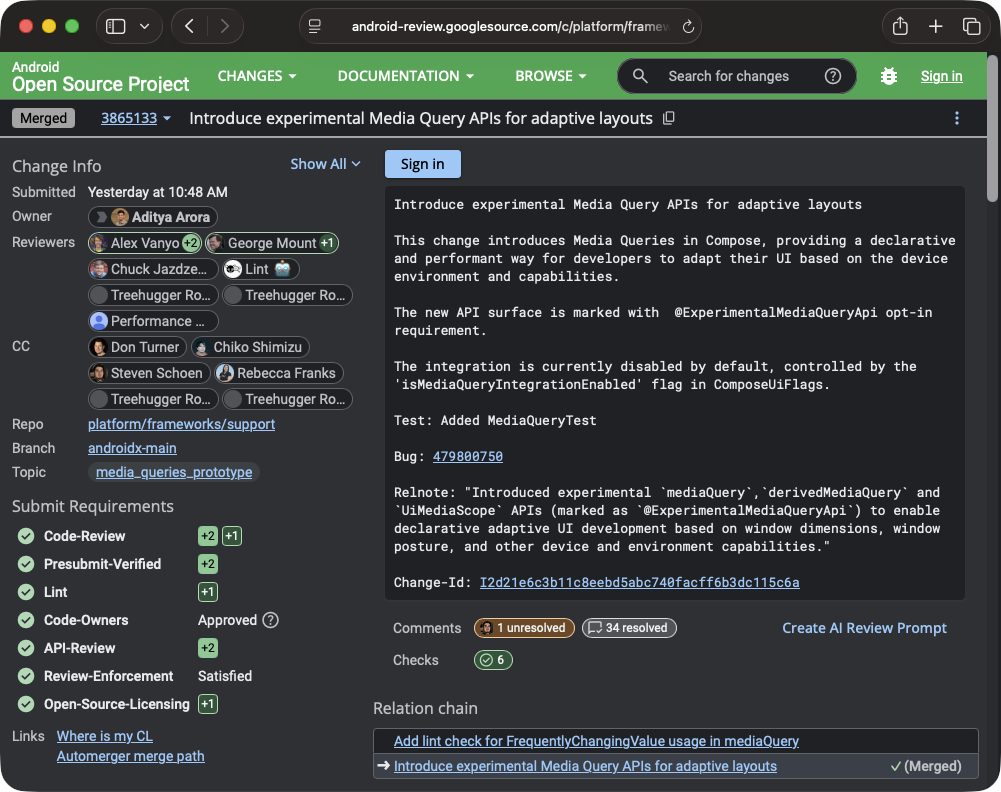The height and width of the screenshot is (792, 1001).
Task: Click the bug report icon
Action: click(889, 76)
